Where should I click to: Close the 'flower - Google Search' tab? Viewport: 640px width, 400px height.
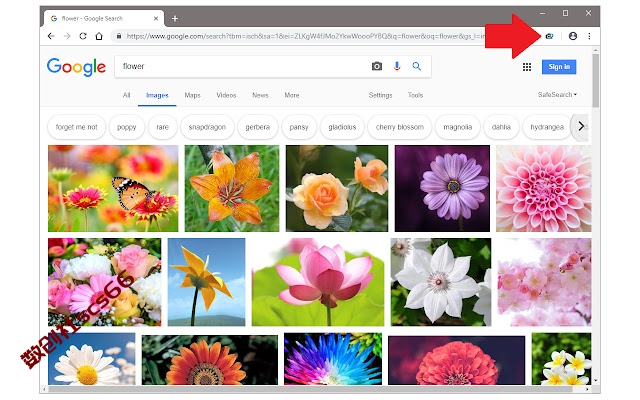click(156, 18)
